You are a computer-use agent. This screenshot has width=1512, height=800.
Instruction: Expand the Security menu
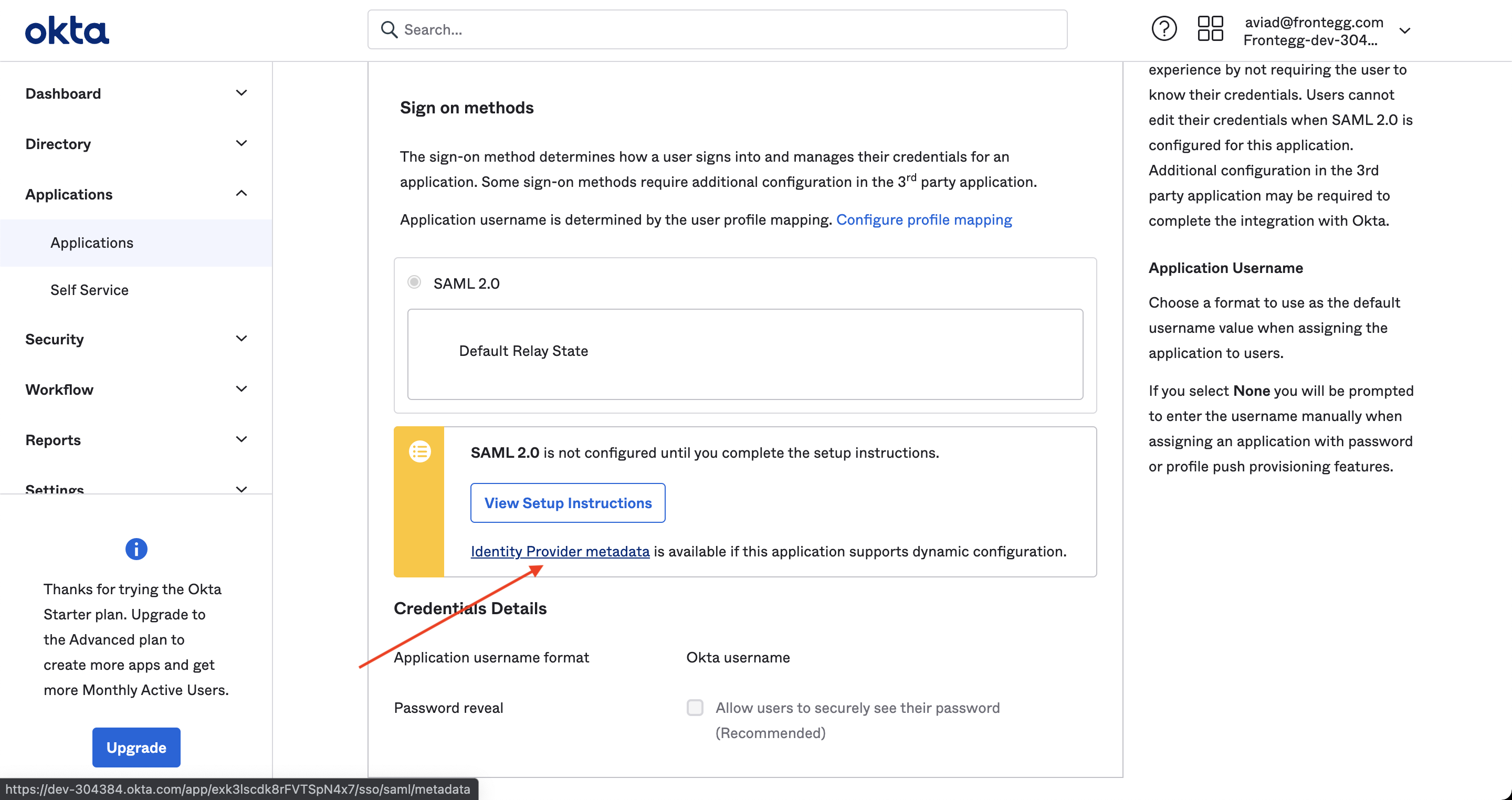click(x=241, y=339)
